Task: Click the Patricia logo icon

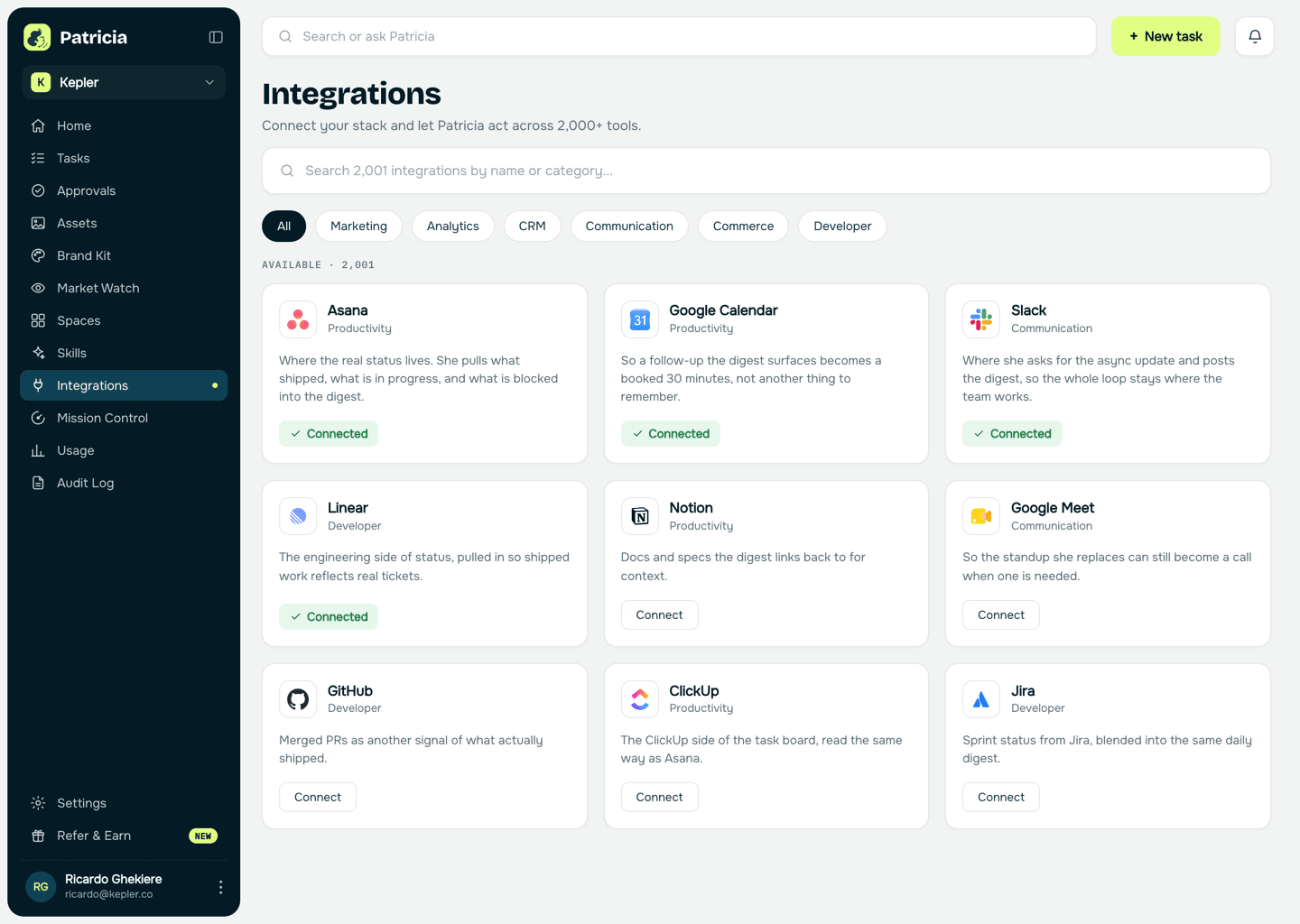Action: coord(37,37)
